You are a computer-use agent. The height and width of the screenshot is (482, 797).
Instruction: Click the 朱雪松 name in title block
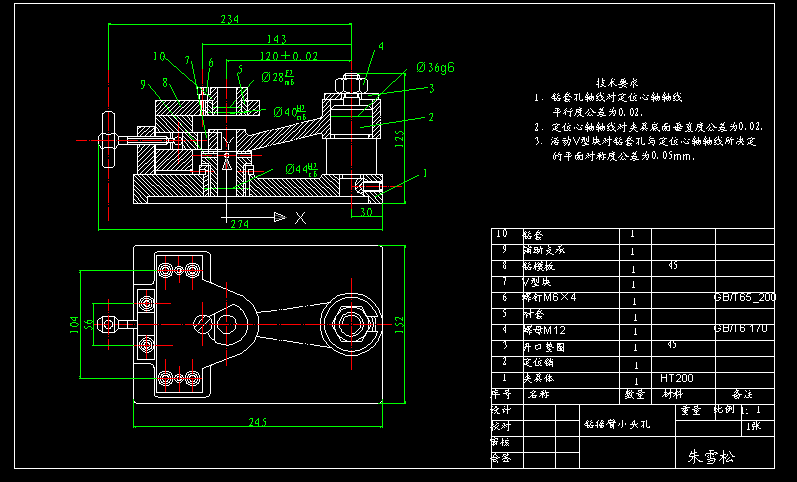(710, 456)
